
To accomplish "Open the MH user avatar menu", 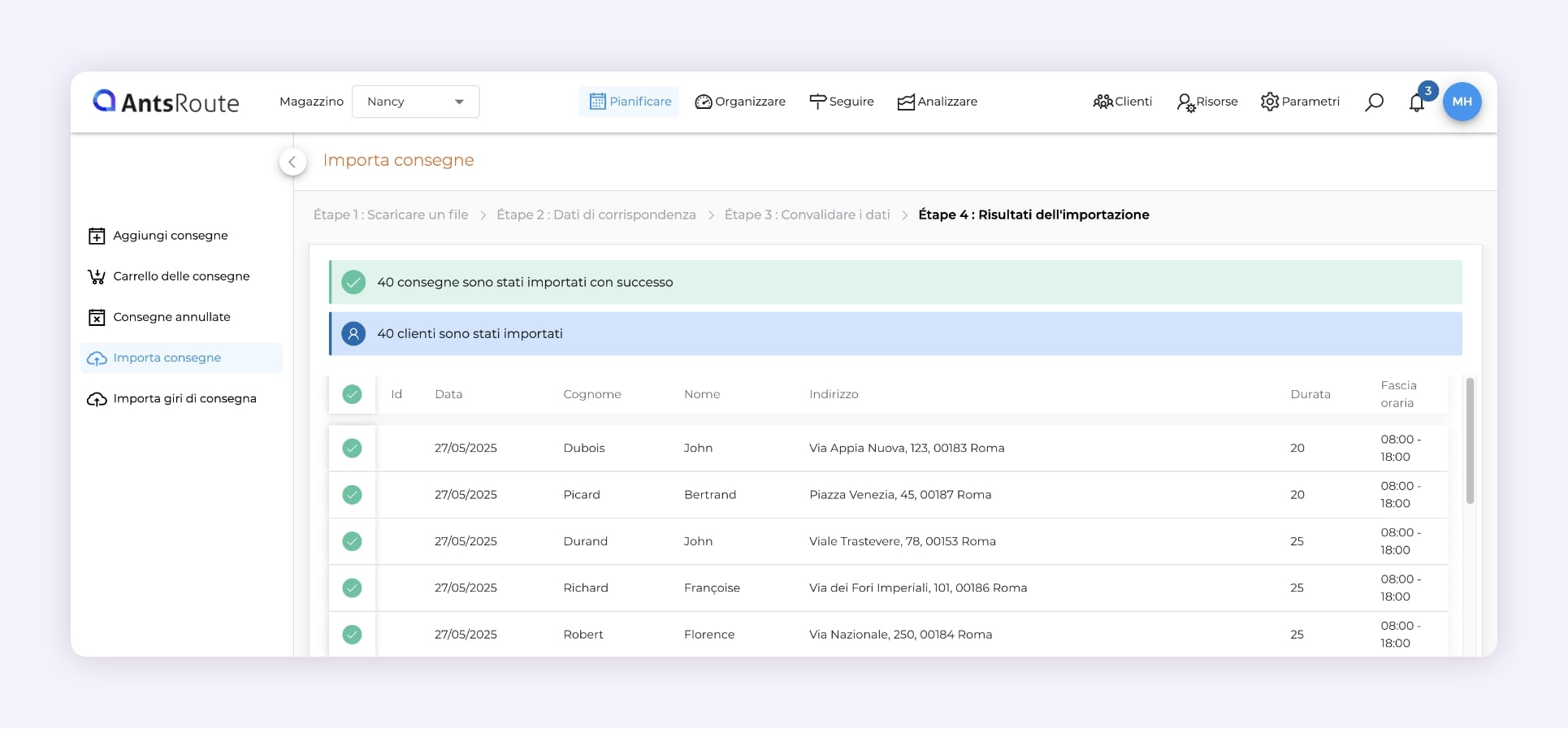I will click(x=1462, y=102).
